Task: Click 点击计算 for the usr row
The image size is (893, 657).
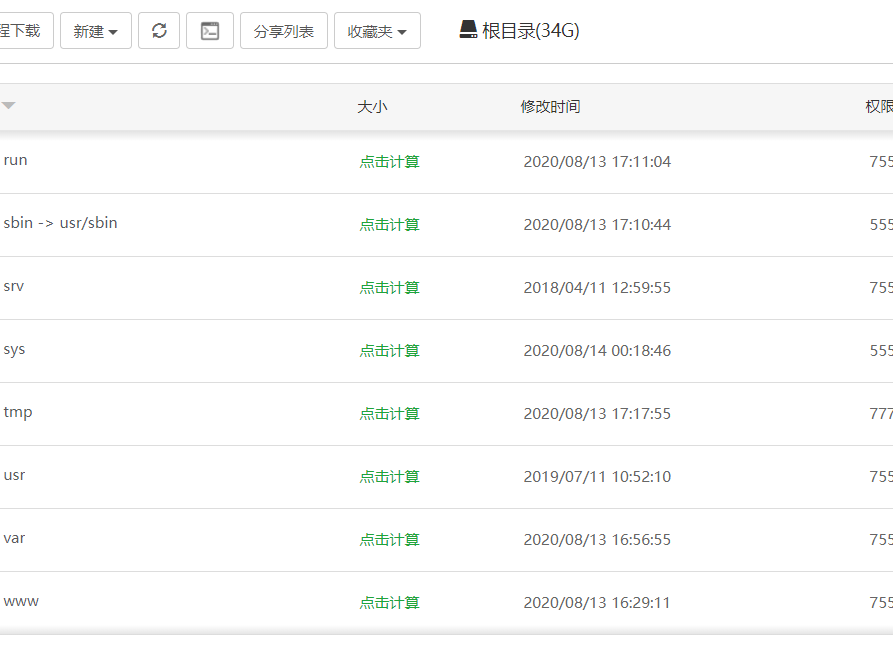Action: pos(390,477)
